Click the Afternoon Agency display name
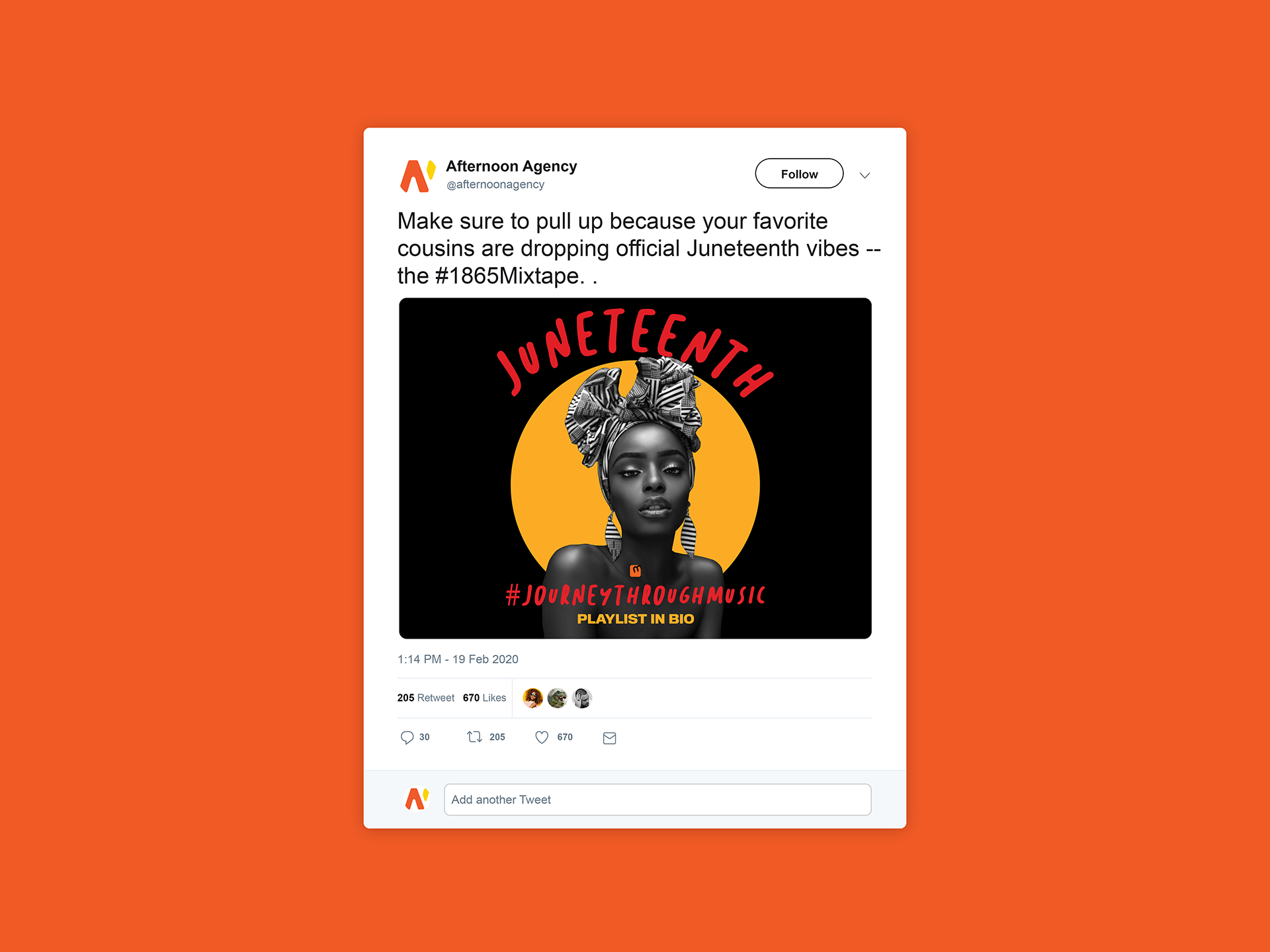Viewport: 1270px width, 952px height. pos(511,166)
